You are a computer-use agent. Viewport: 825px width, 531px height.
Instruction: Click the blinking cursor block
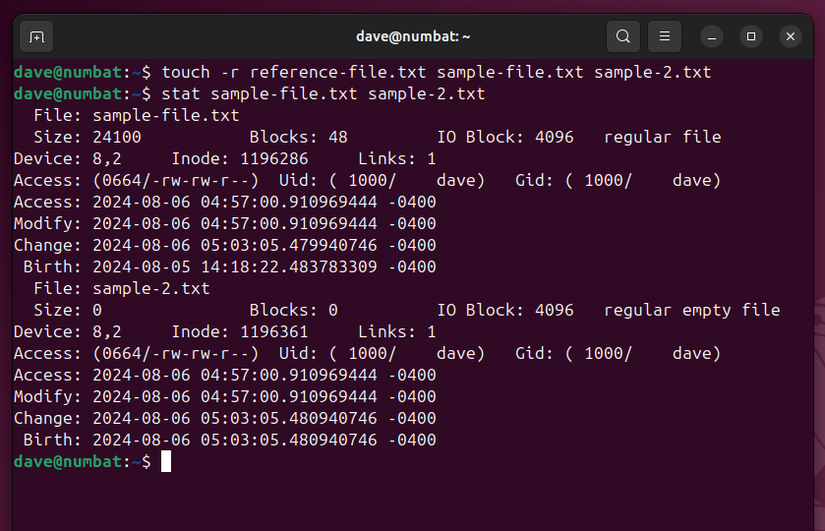pos(166,461)
